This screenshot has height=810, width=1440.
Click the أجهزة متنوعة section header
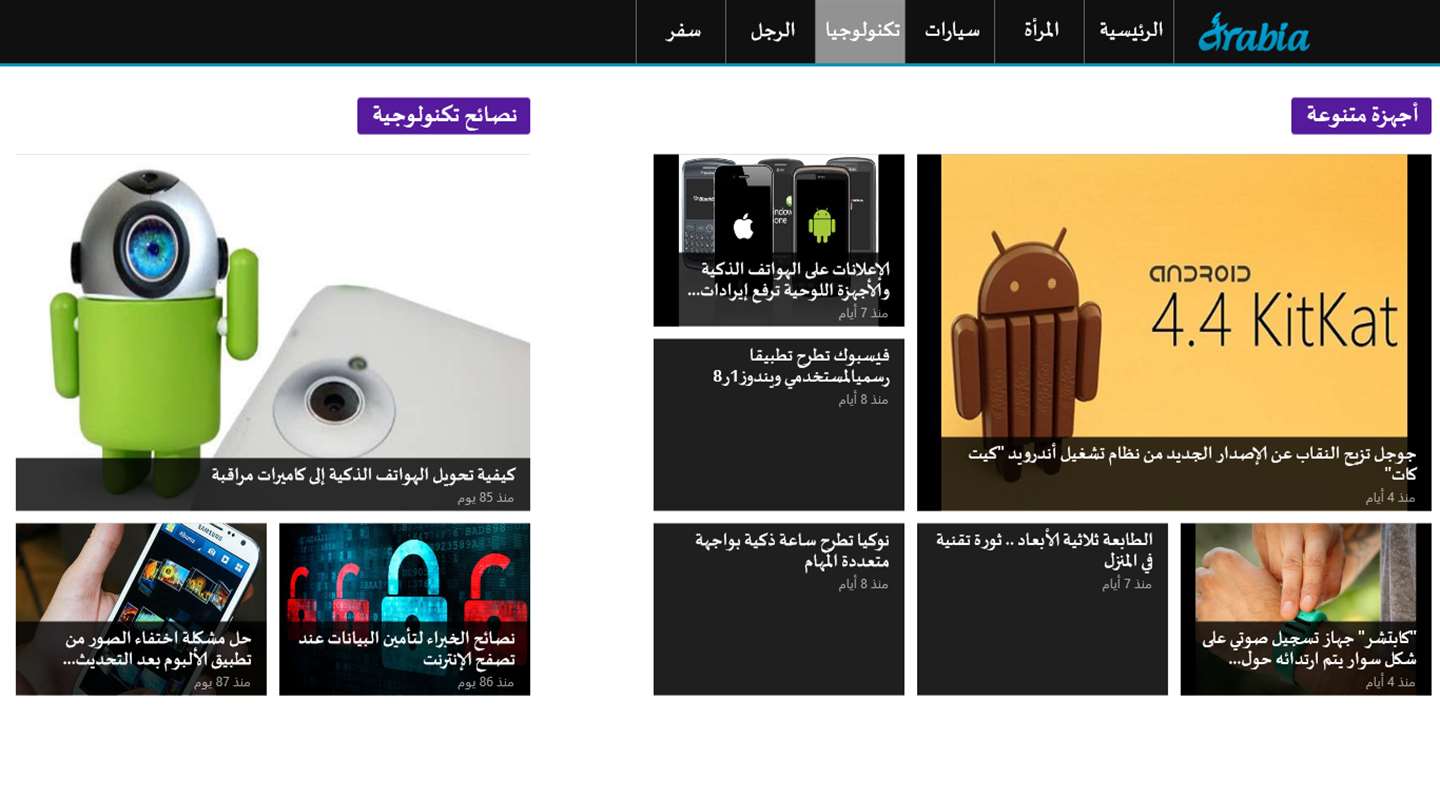point(1361,116)
